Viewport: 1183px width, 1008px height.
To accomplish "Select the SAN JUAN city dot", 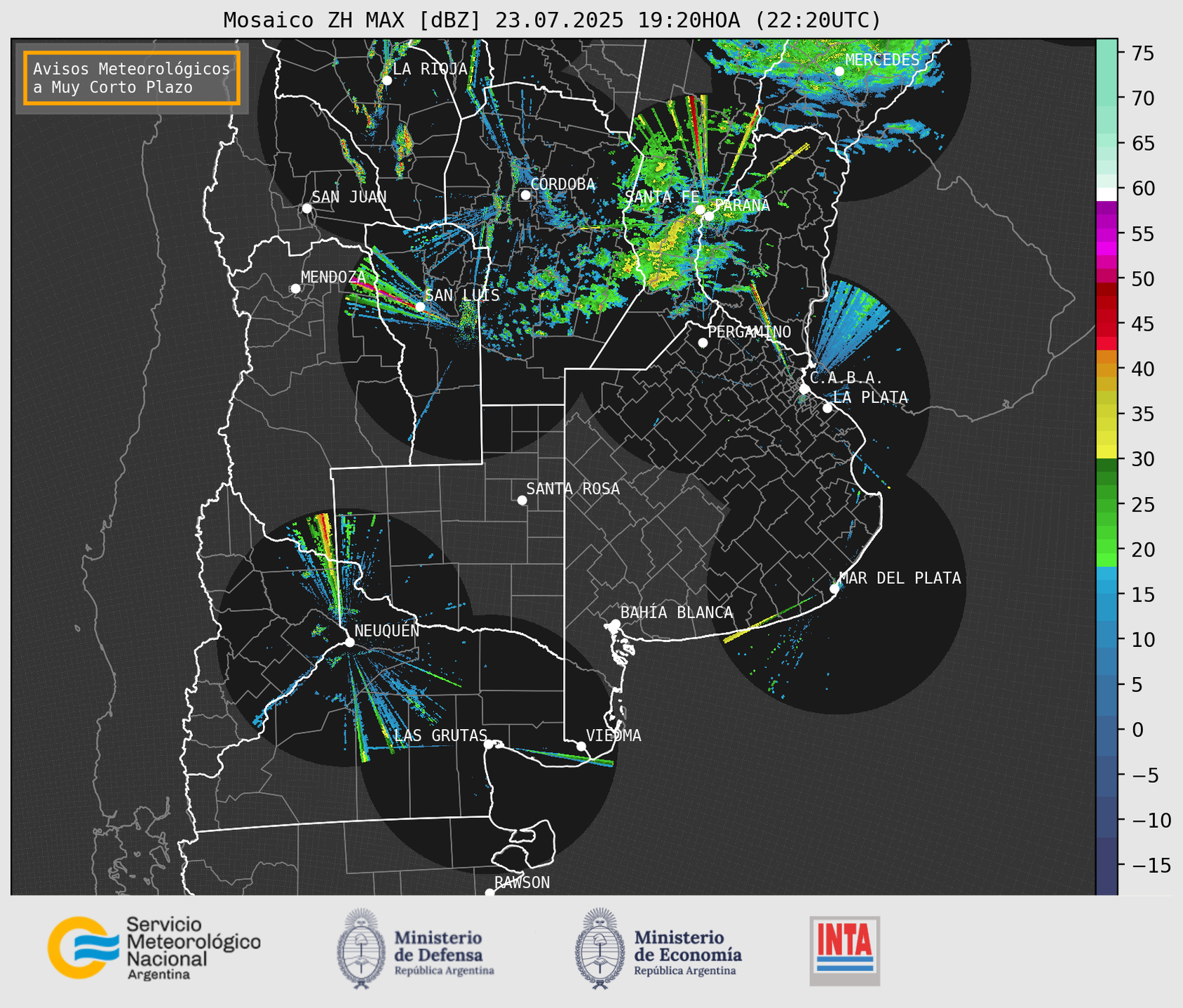I will pos(306,208).
